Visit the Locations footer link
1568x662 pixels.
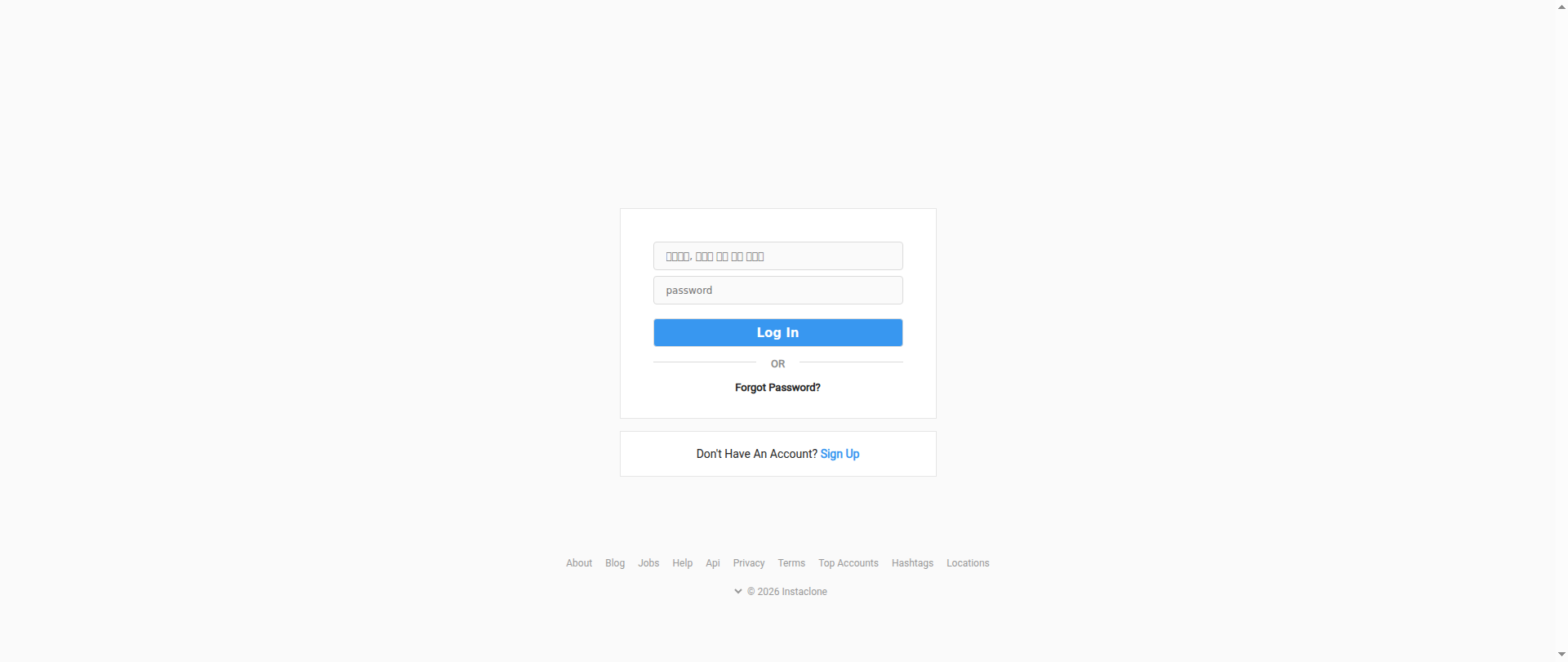coord(968,563)
